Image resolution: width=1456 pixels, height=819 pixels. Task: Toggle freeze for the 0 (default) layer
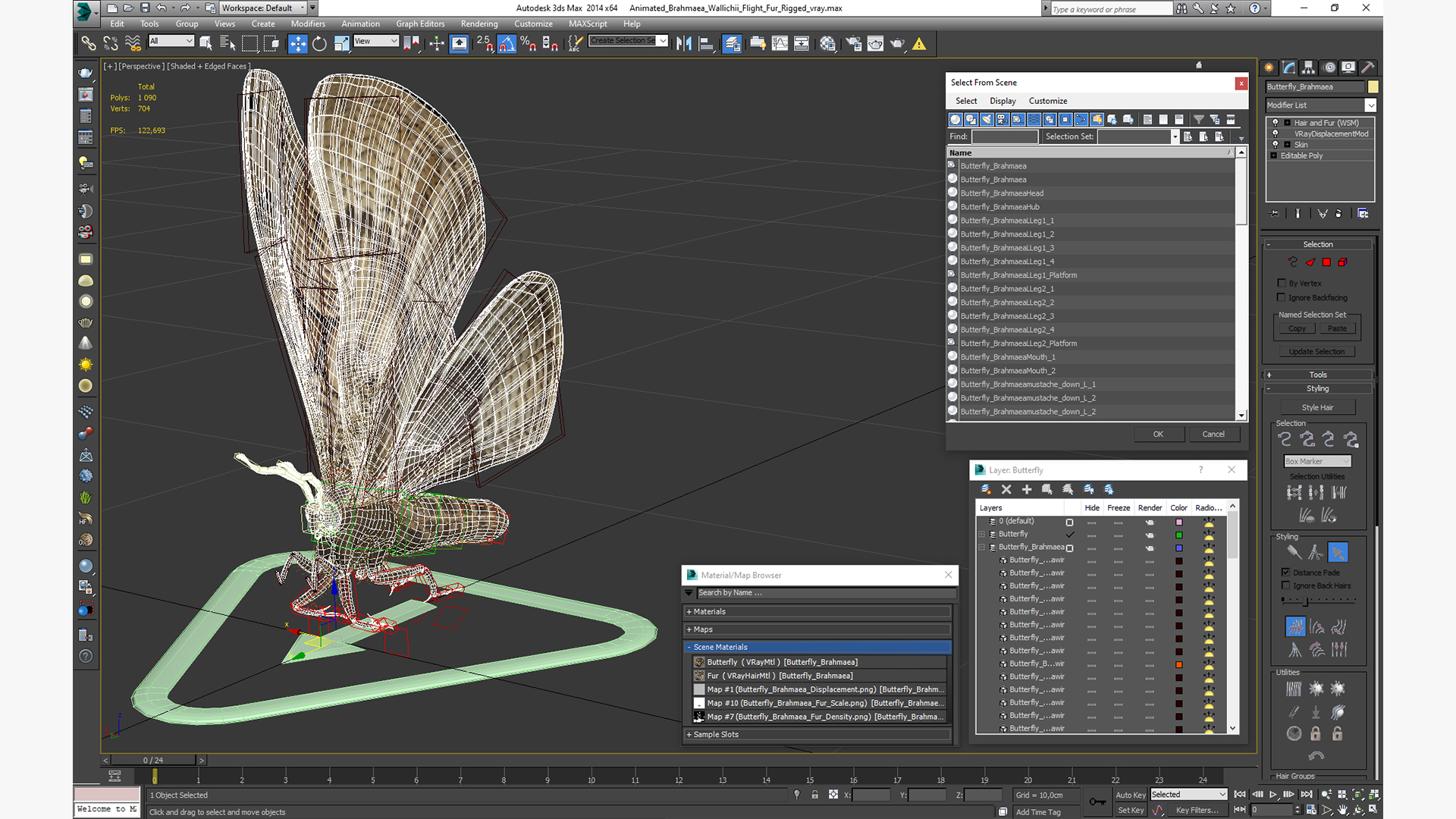pos(1118,522)
